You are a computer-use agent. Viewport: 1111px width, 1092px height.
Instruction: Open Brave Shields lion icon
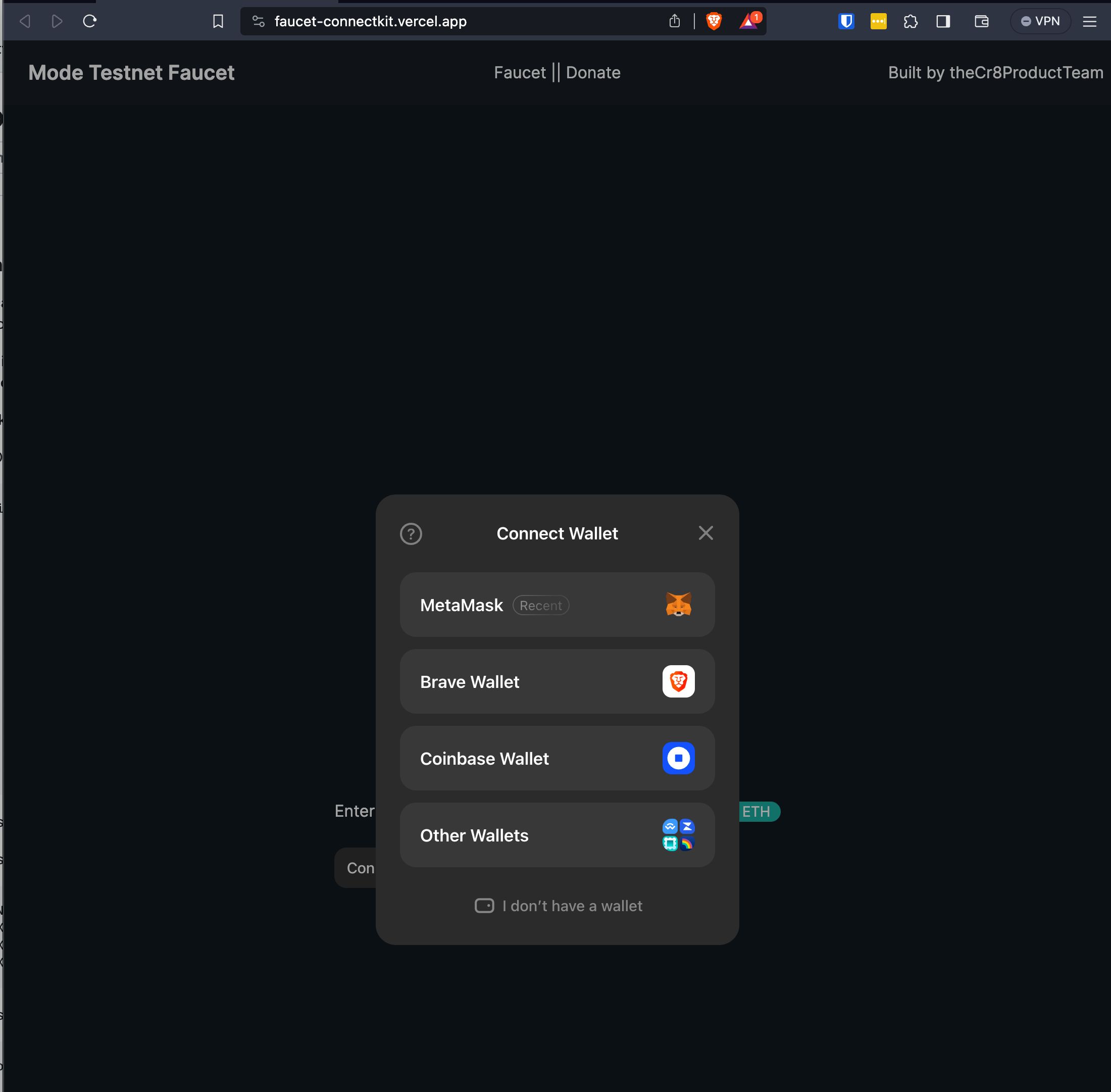pos(714,21)
